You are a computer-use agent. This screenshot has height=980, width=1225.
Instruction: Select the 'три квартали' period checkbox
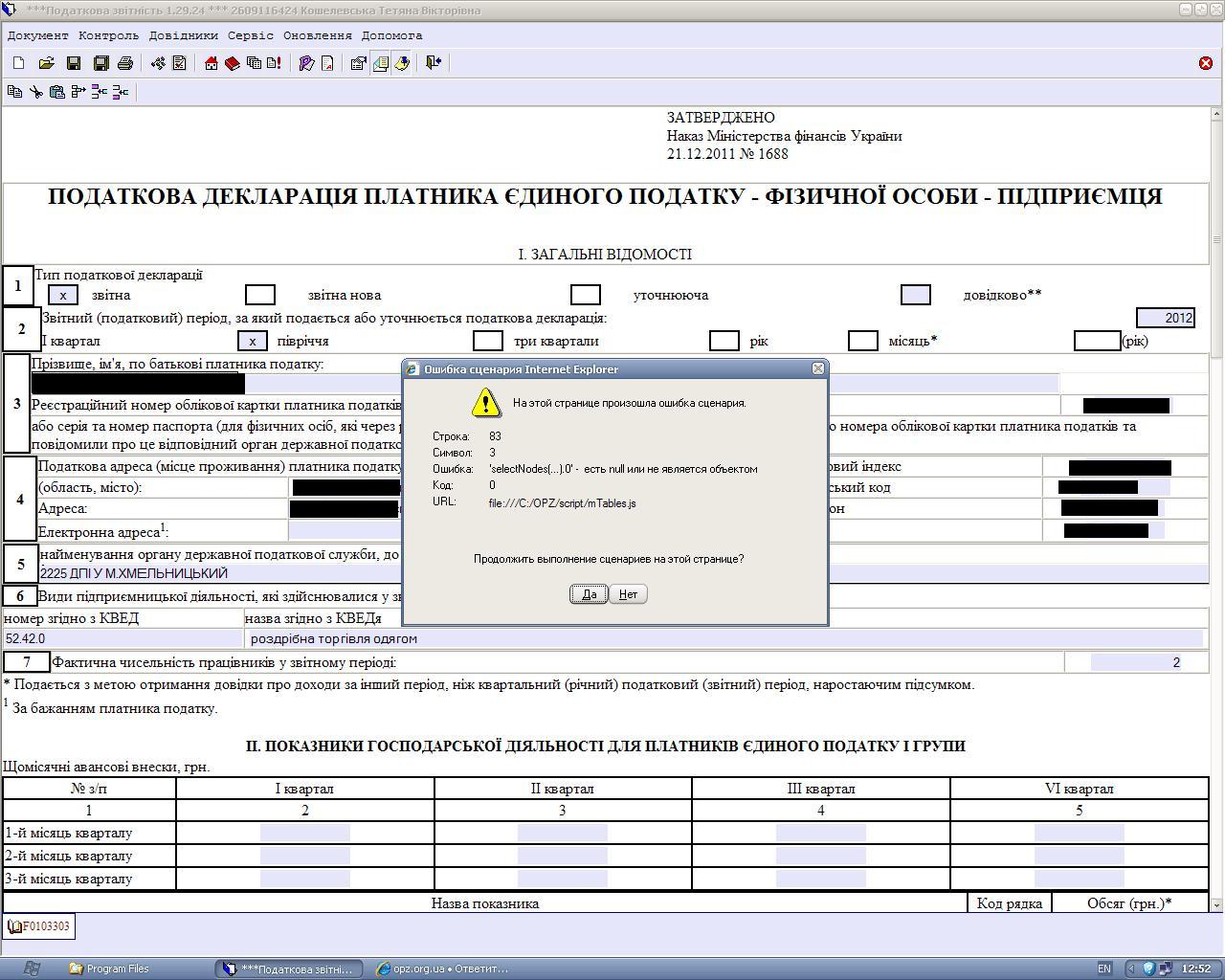(x=488, y=341)
